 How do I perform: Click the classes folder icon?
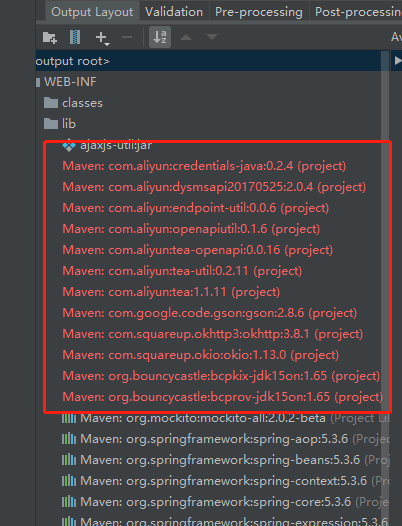pyautogui.click(x=51, y=103)
